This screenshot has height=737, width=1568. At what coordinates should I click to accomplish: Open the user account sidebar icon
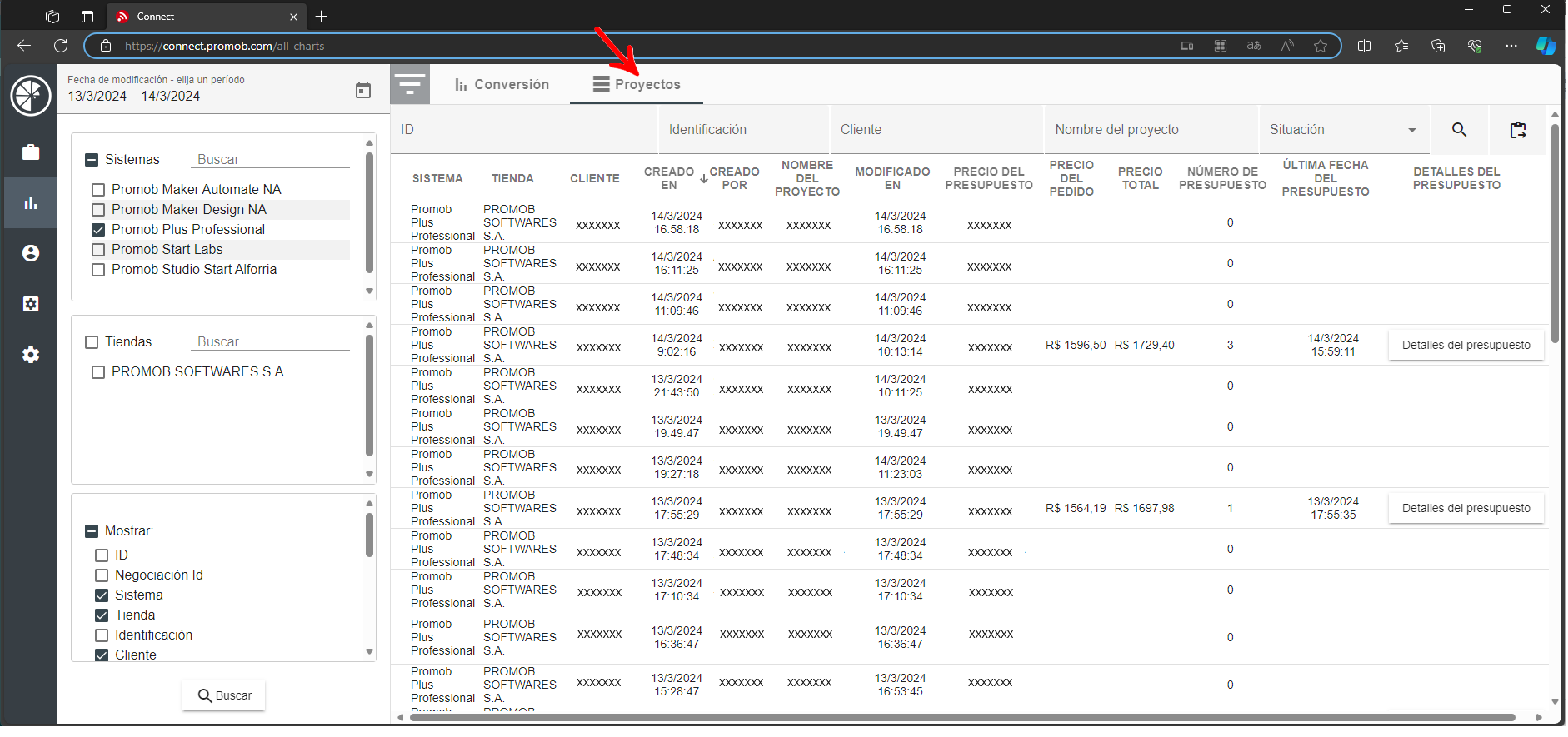tap(31, 253)
